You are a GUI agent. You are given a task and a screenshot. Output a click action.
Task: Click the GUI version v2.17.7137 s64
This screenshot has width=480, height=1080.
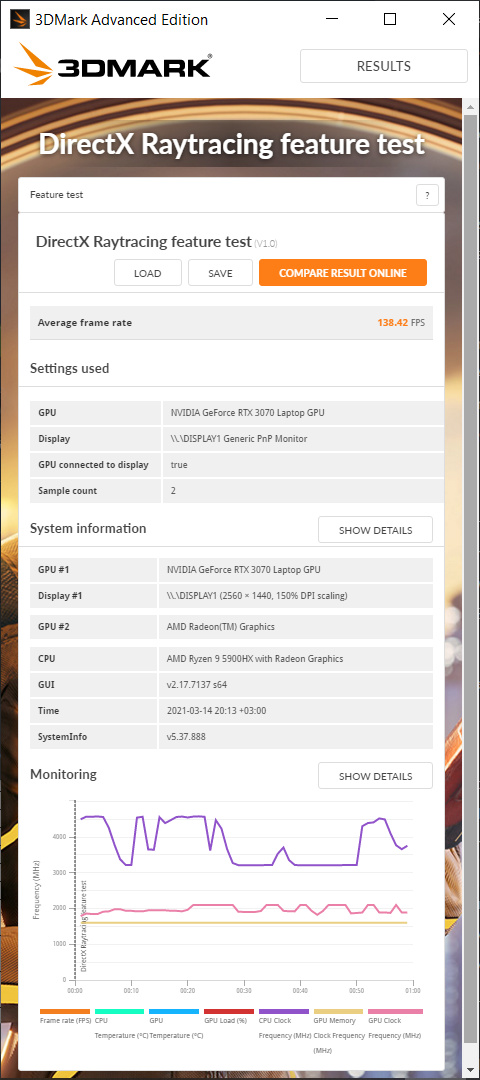coord(196,685)
